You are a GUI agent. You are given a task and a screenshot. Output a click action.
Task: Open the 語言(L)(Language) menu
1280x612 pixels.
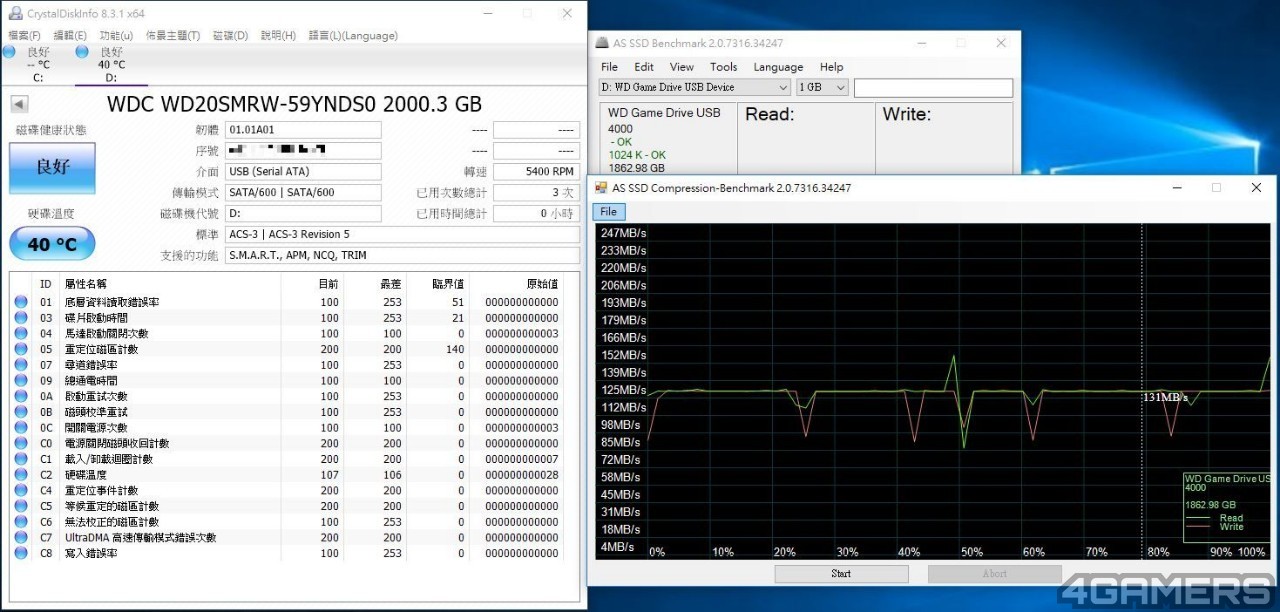click(353, 36)
